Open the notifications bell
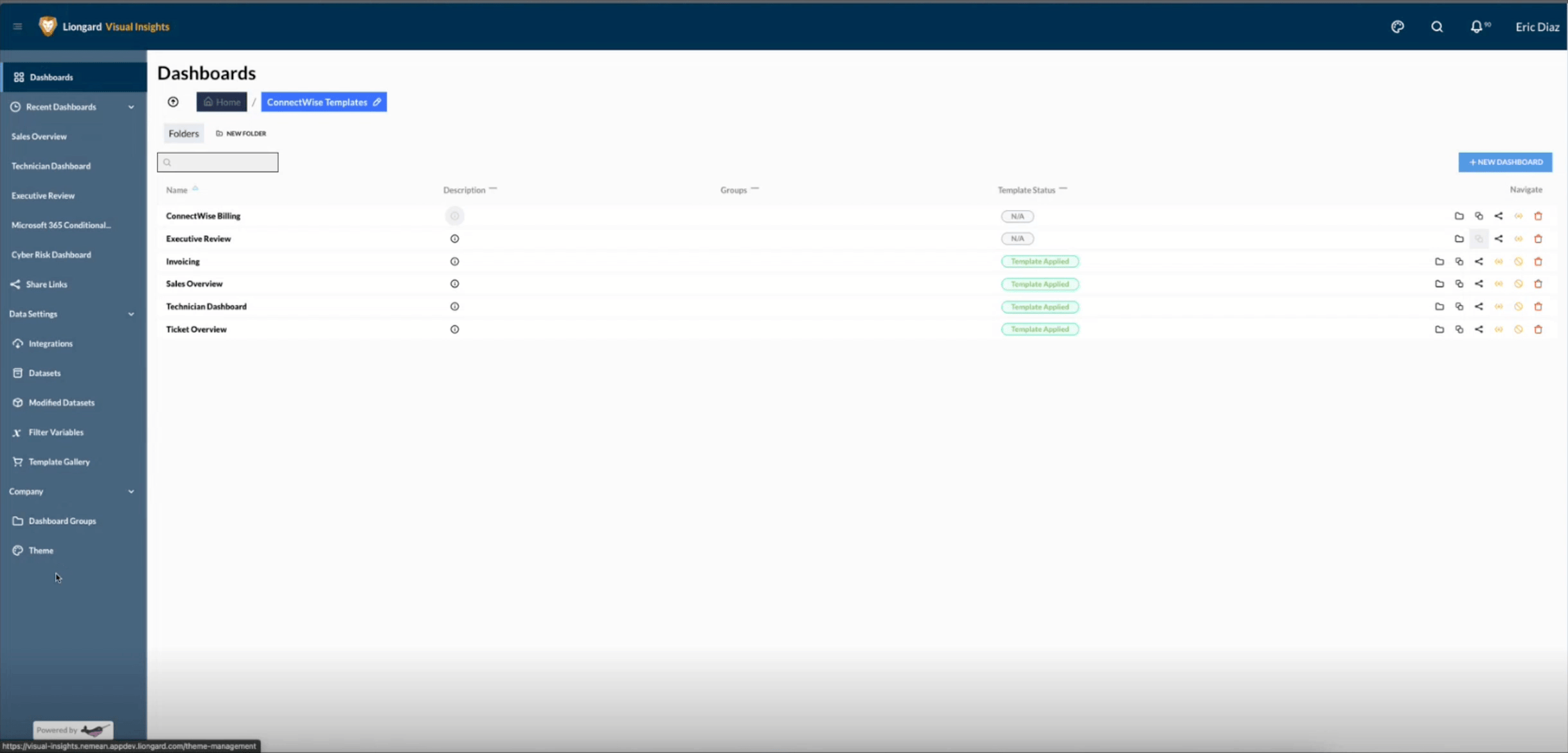 coord(1476,26)
